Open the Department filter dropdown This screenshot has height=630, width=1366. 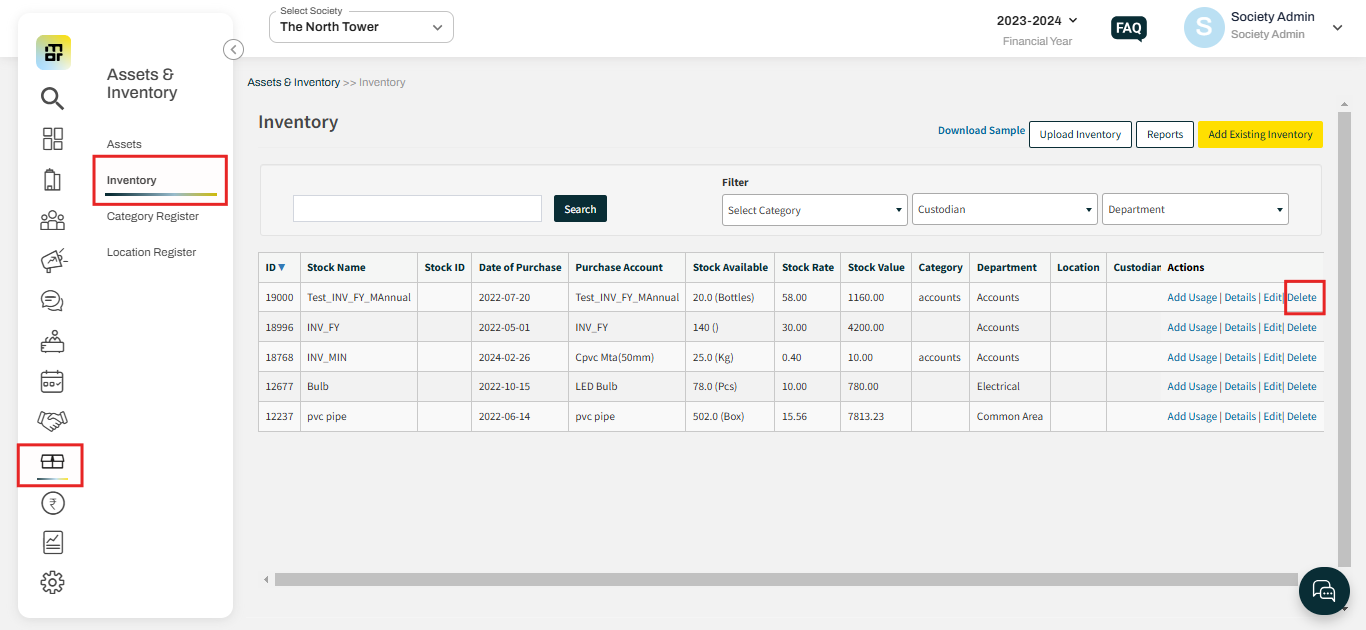click(1196, 209)
